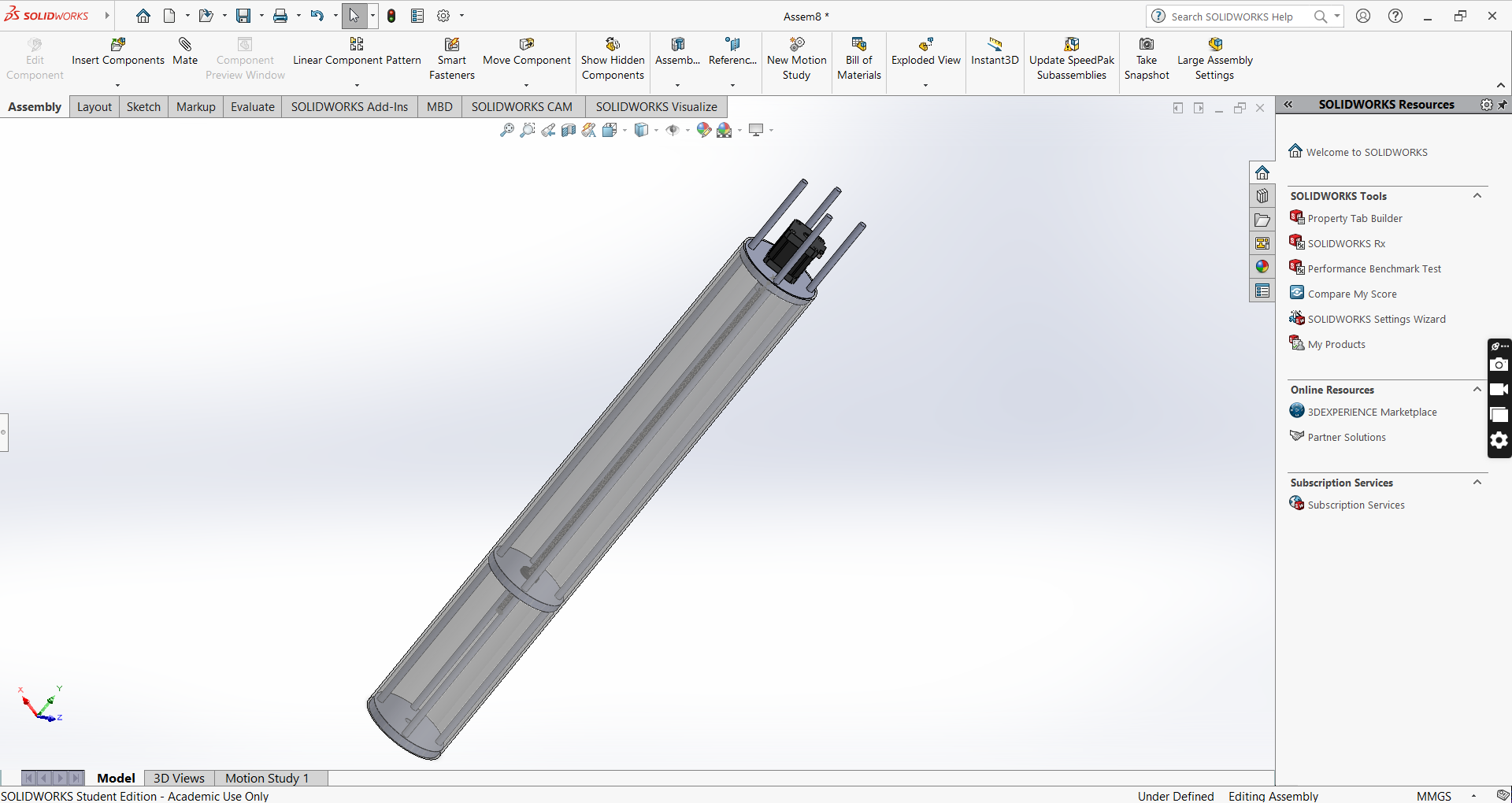Toggle Instant3D on or off
This screenshot has height=803, width=1512.
[x=995, y=52]
